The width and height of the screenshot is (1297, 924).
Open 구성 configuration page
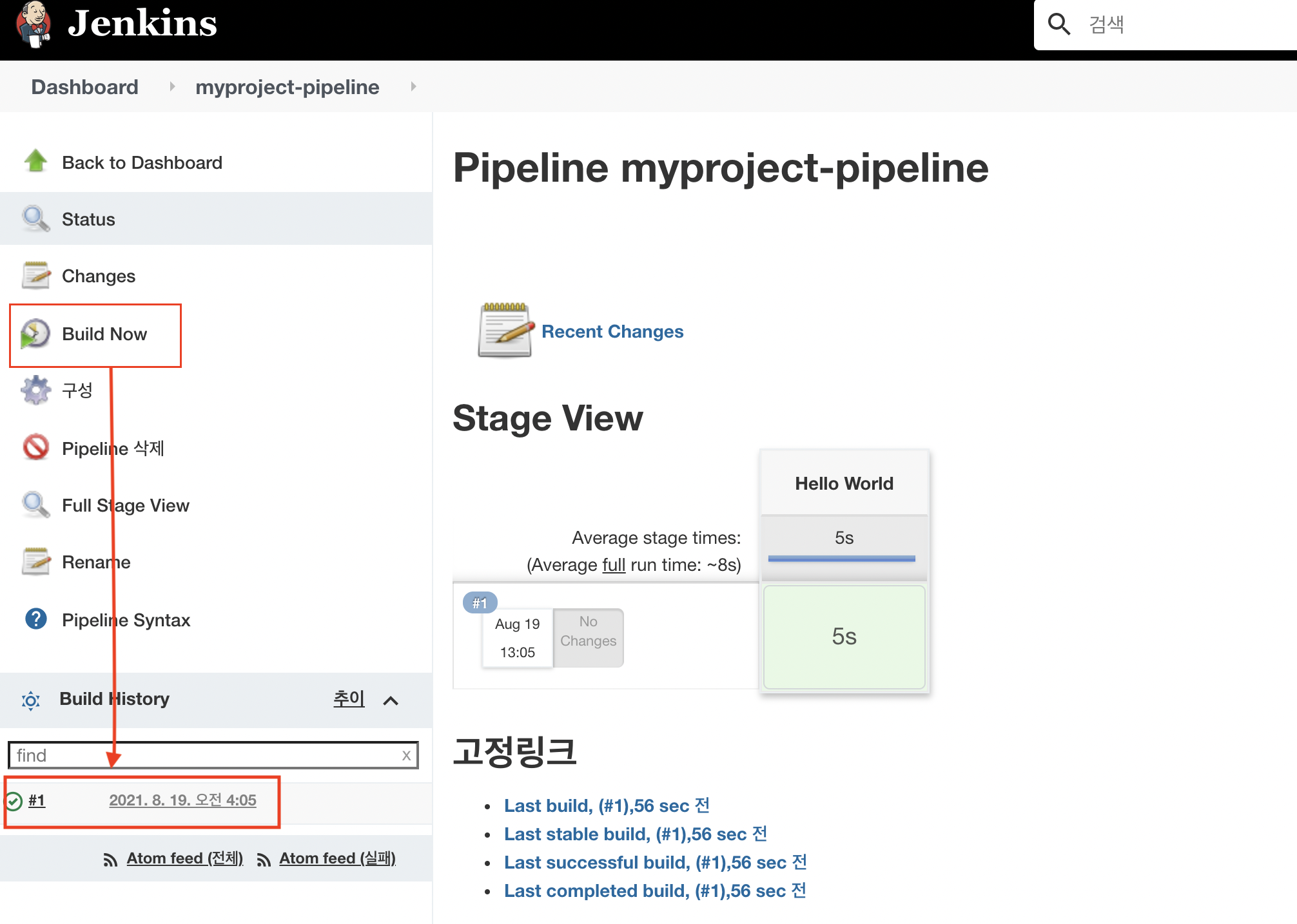(77, 390)
